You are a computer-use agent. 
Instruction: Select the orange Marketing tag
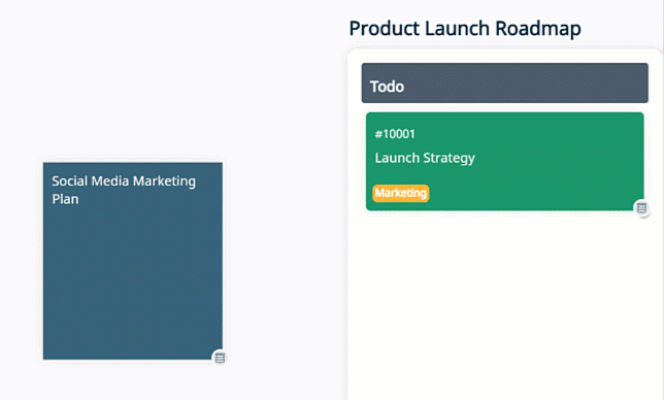(400, 193)
